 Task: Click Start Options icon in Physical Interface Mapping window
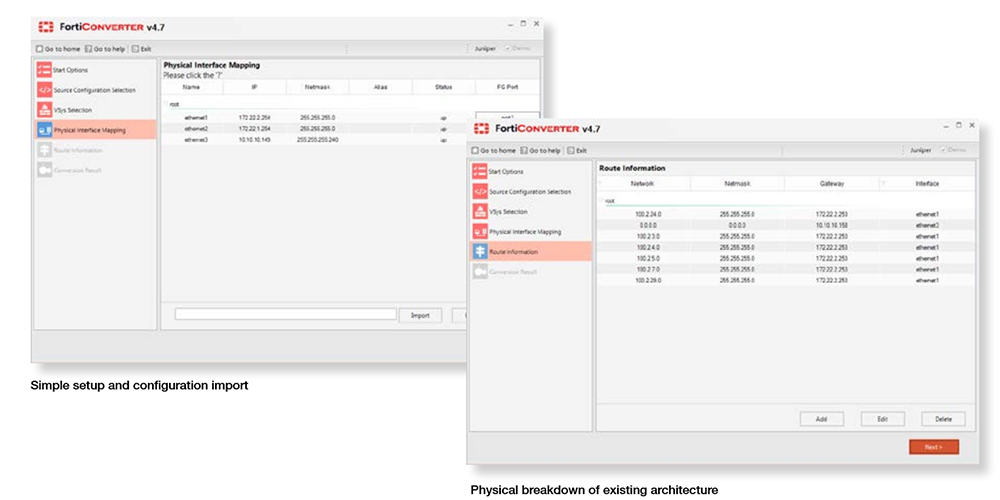[x=44, y=70]
